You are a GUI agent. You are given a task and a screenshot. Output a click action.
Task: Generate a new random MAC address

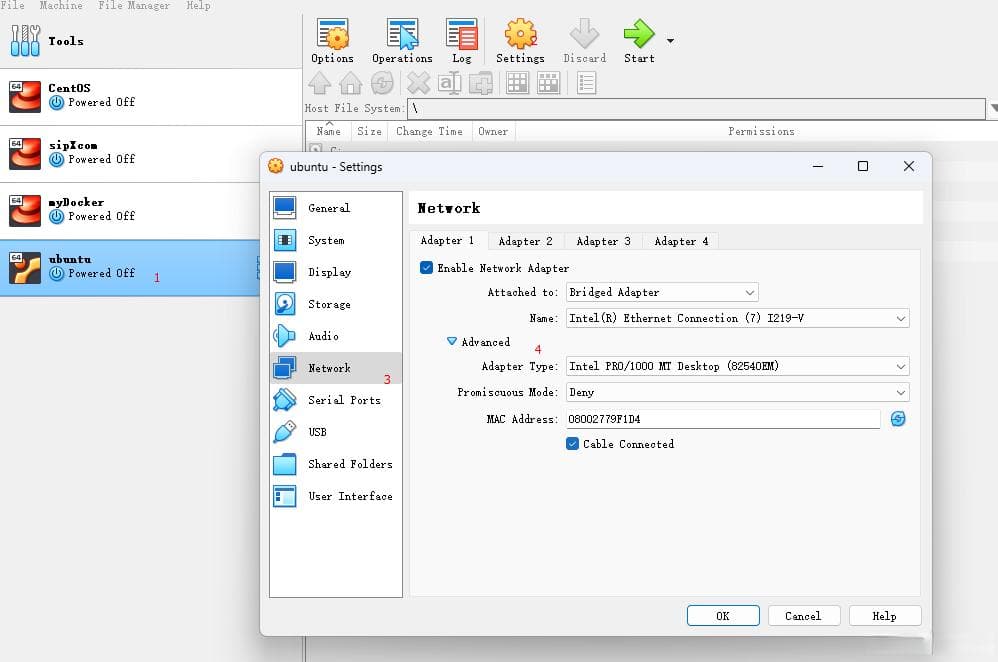point(898,419)
